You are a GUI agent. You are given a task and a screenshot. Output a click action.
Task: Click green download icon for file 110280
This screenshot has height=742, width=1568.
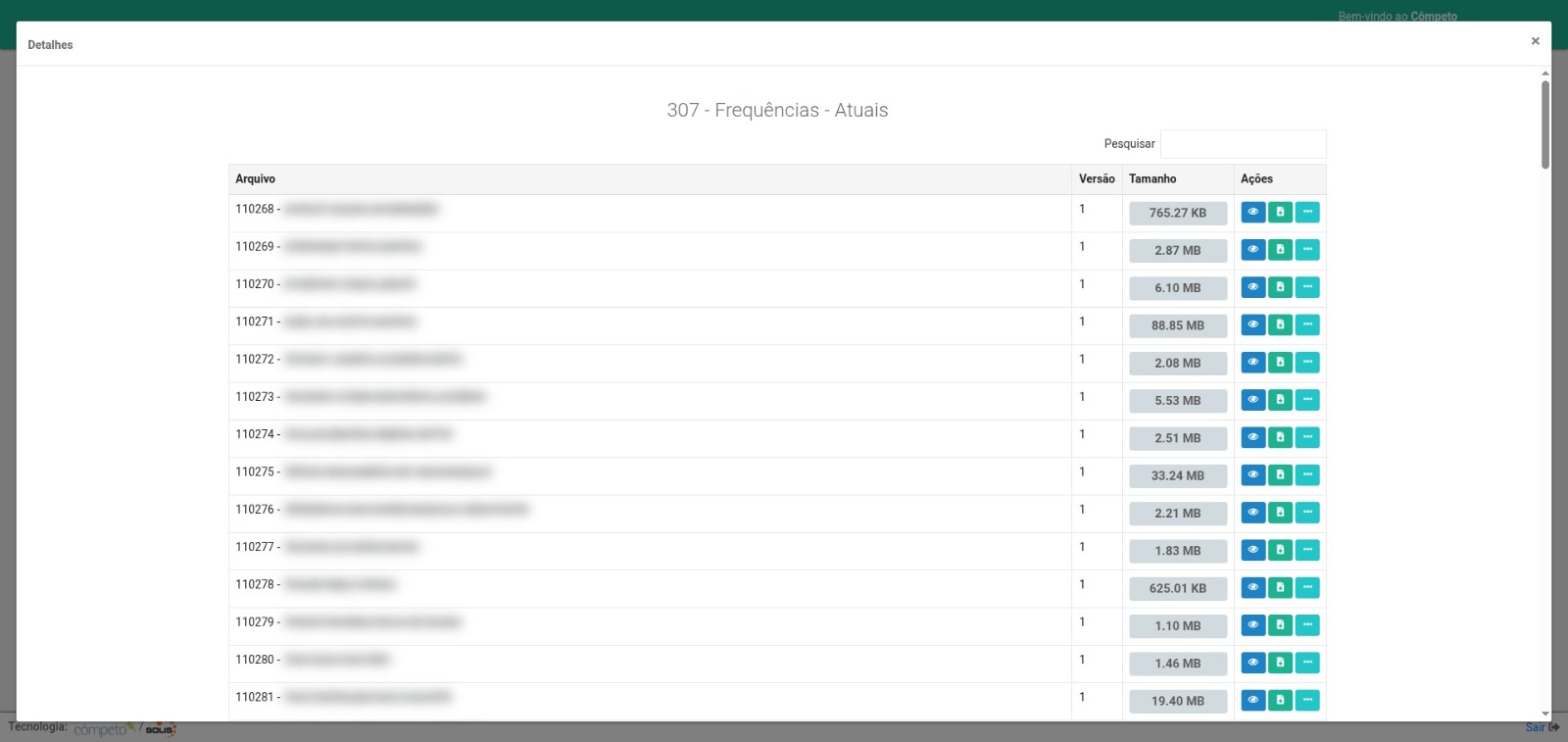[x=1280, y=664]
